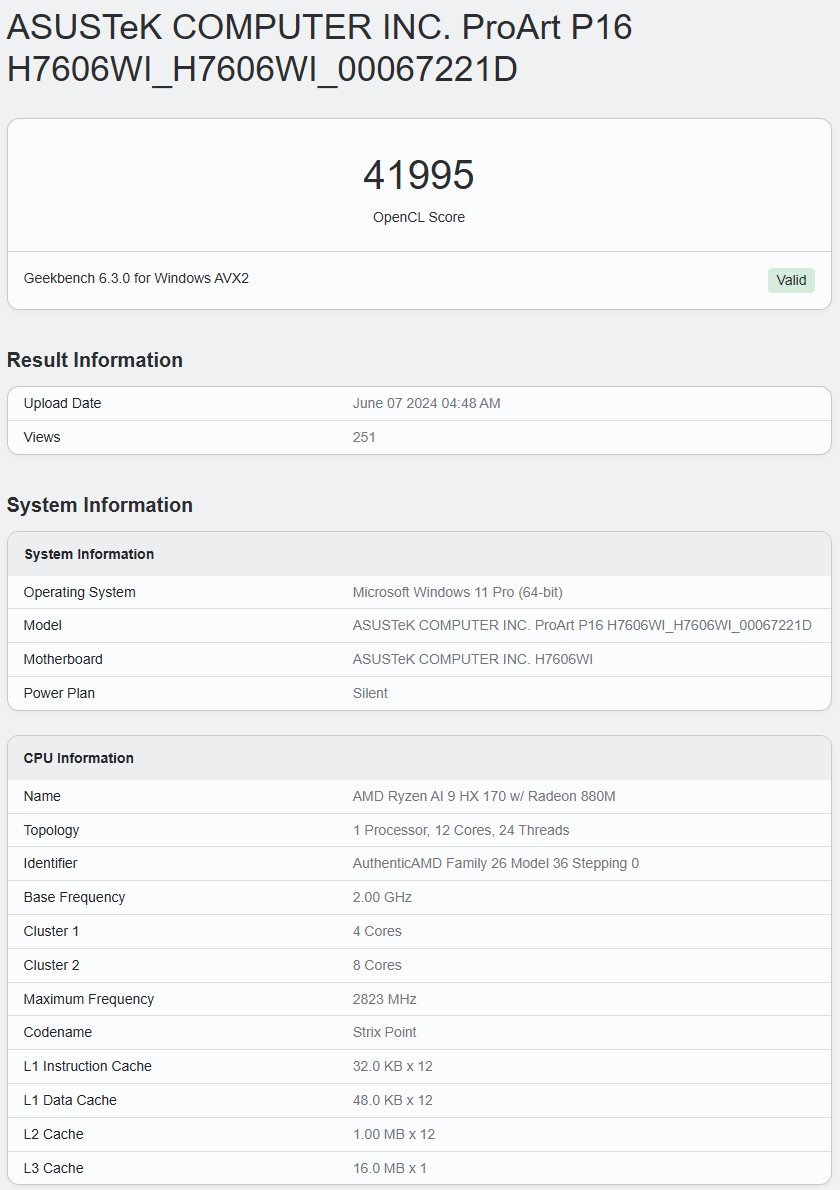
Task: Select the Result Information section heading
Action: click(95, 360)
